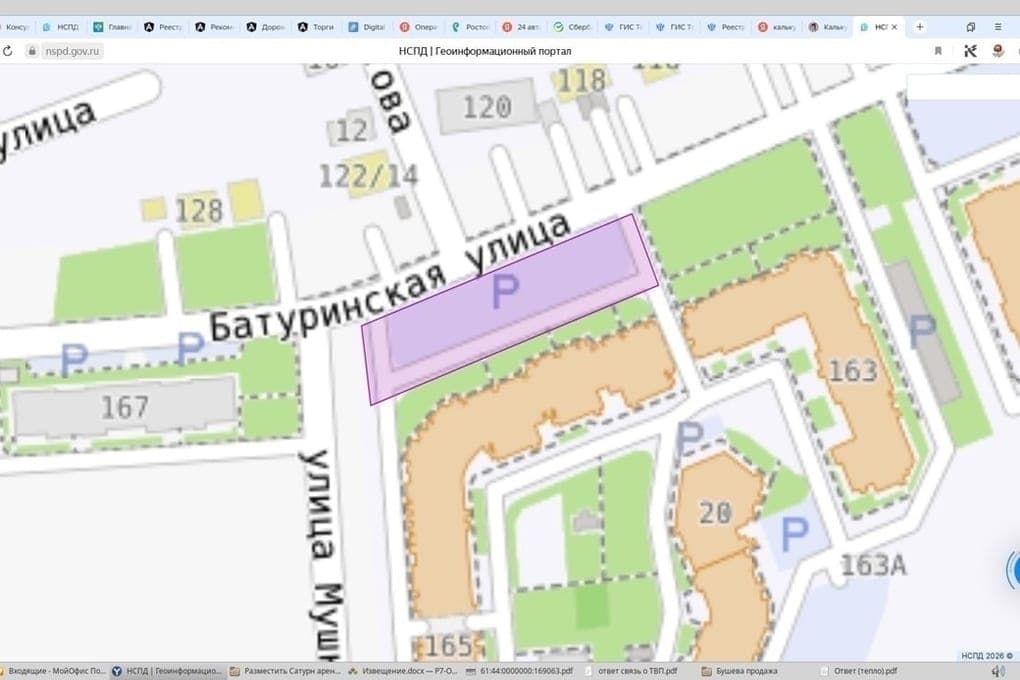Open the Извещение.docx taskbar item
The height and width of the screenshot is (680, 1020).
coord(403,671)
